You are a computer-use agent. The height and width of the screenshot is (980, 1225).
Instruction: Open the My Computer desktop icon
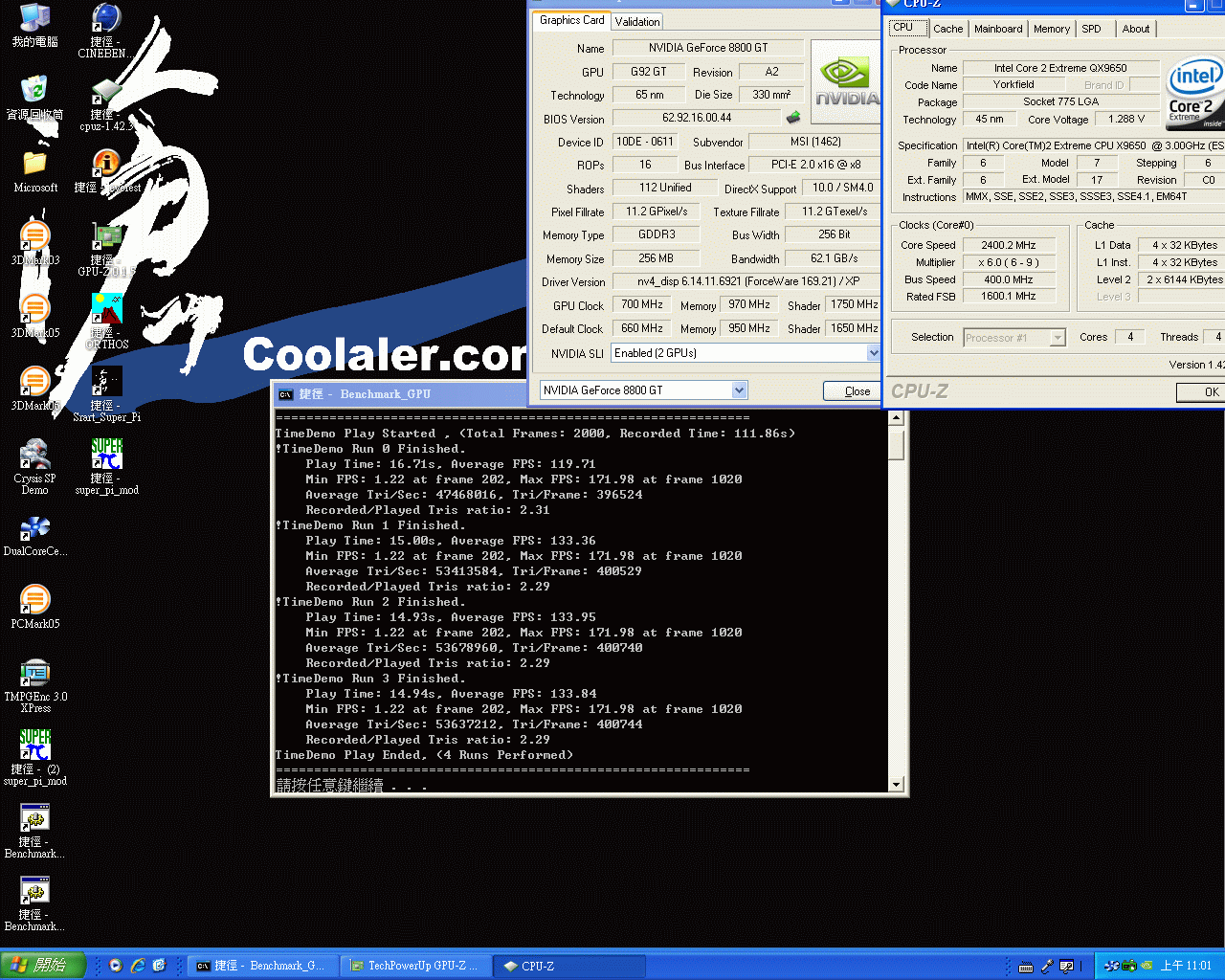pos(34,25)
